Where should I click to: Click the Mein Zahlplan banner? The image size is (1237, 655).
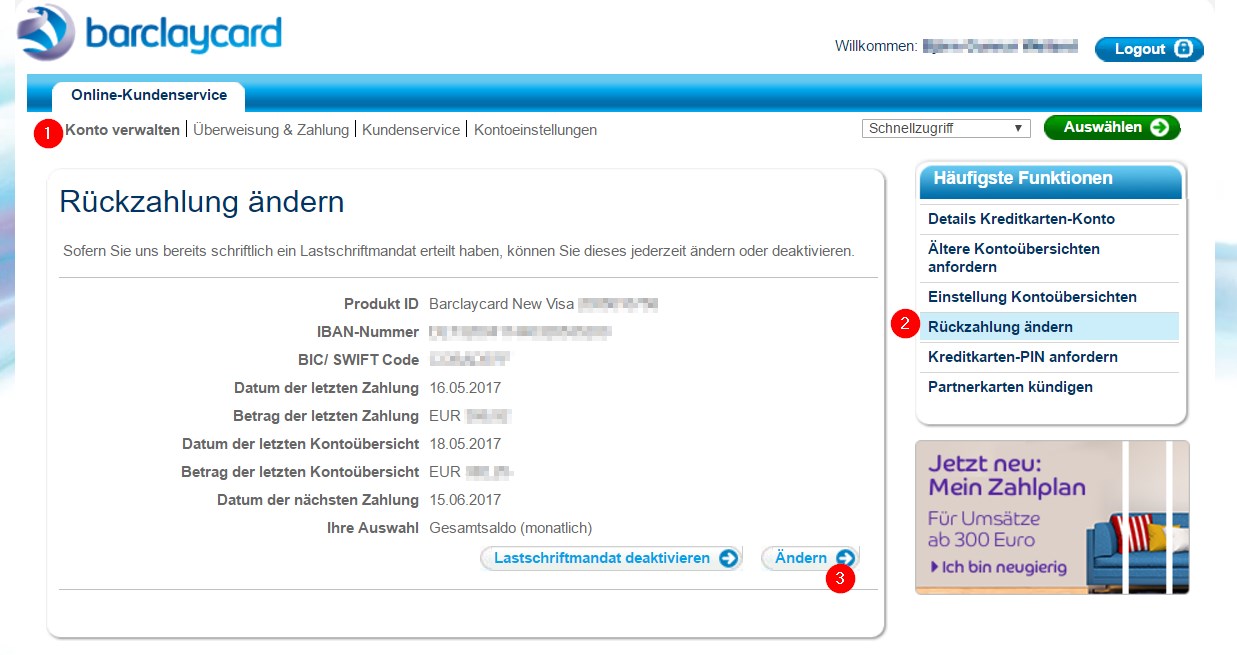[1052, 517]
